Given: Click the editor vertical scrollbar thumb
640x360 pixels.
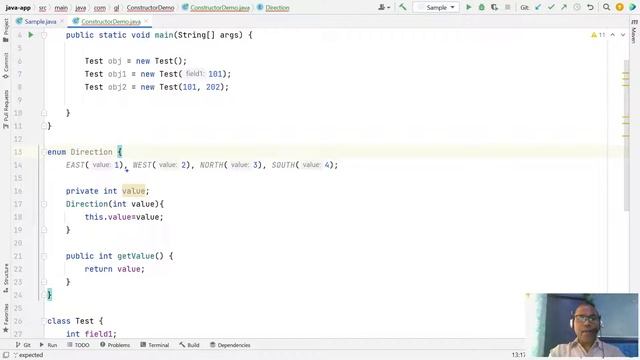Looking at the screenshot, I should click(x=626, y=135).
